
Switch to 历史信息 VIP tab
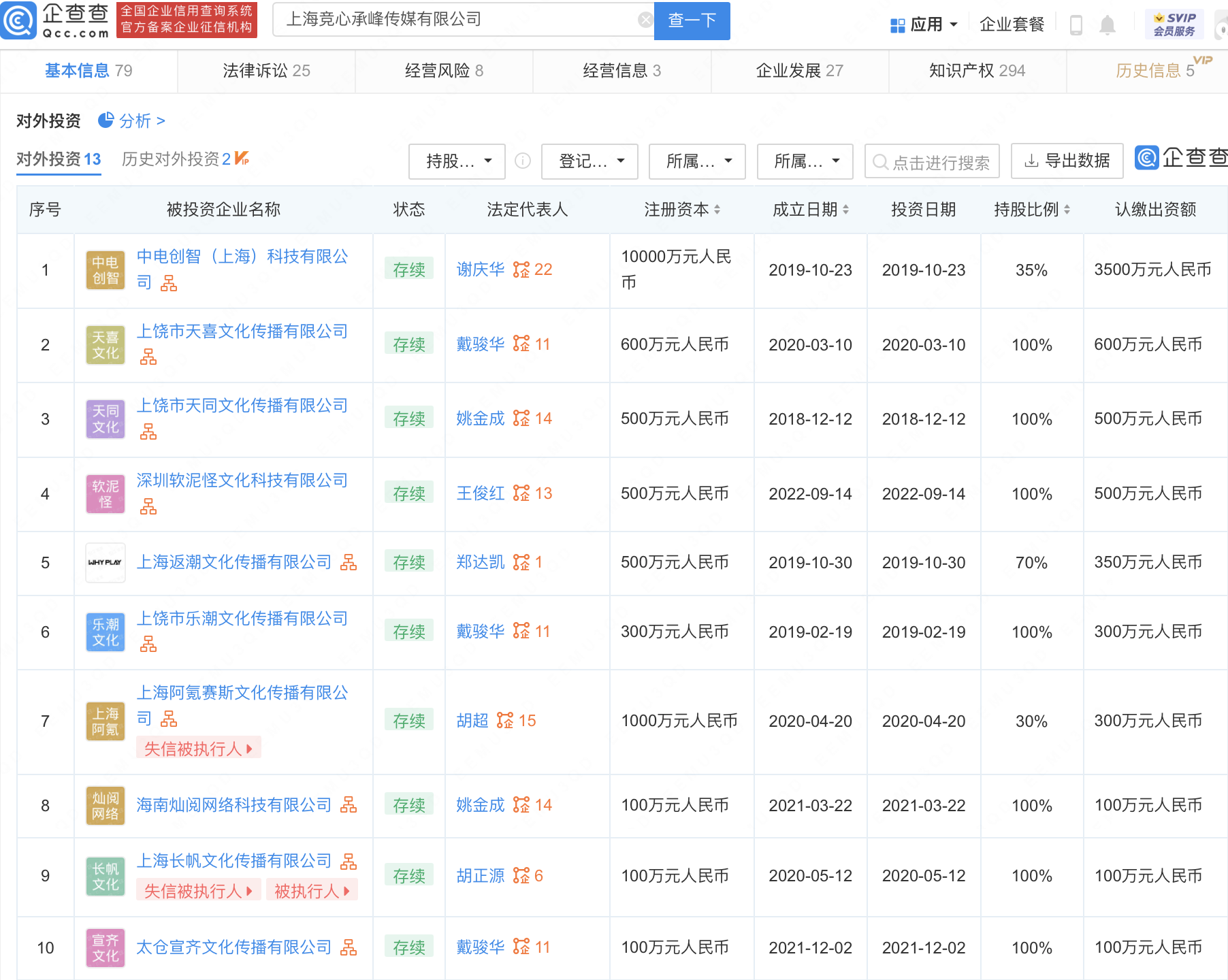pyautogui.click(x=1154, y=71)
